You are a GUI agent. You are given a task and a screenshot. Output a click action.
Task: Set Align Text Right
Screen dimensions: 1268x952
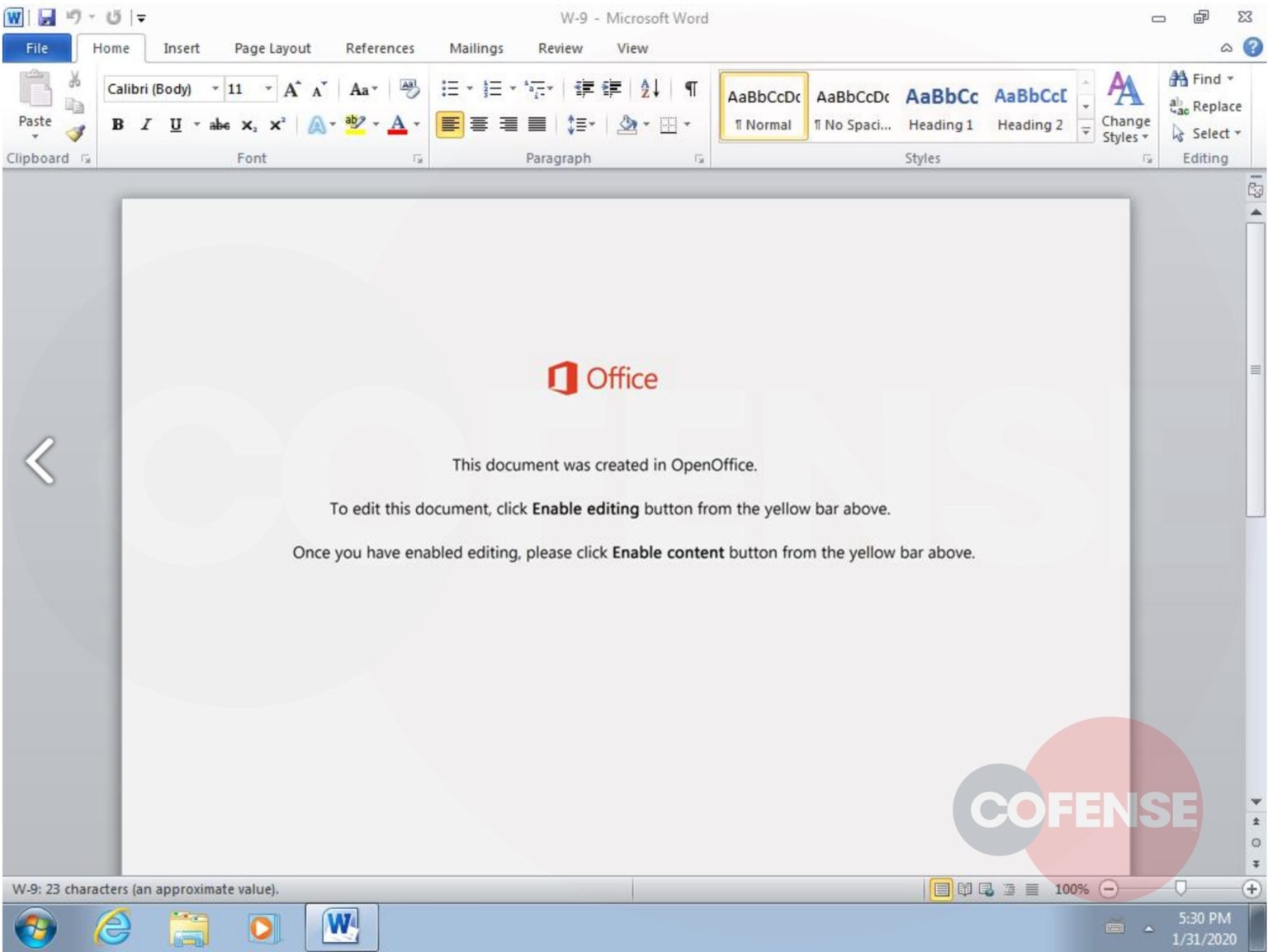[509, 125]
